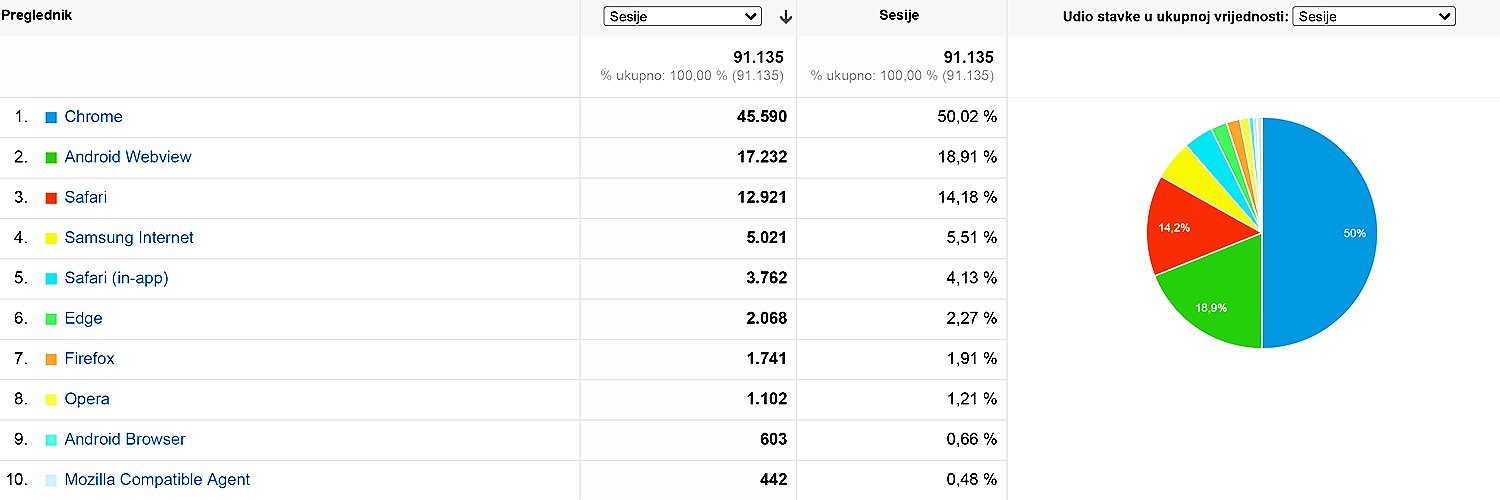Screen dimensions: 1500x500
Task: Click the Mozilla Compatible Agent link
Action: tap(157, 480)
